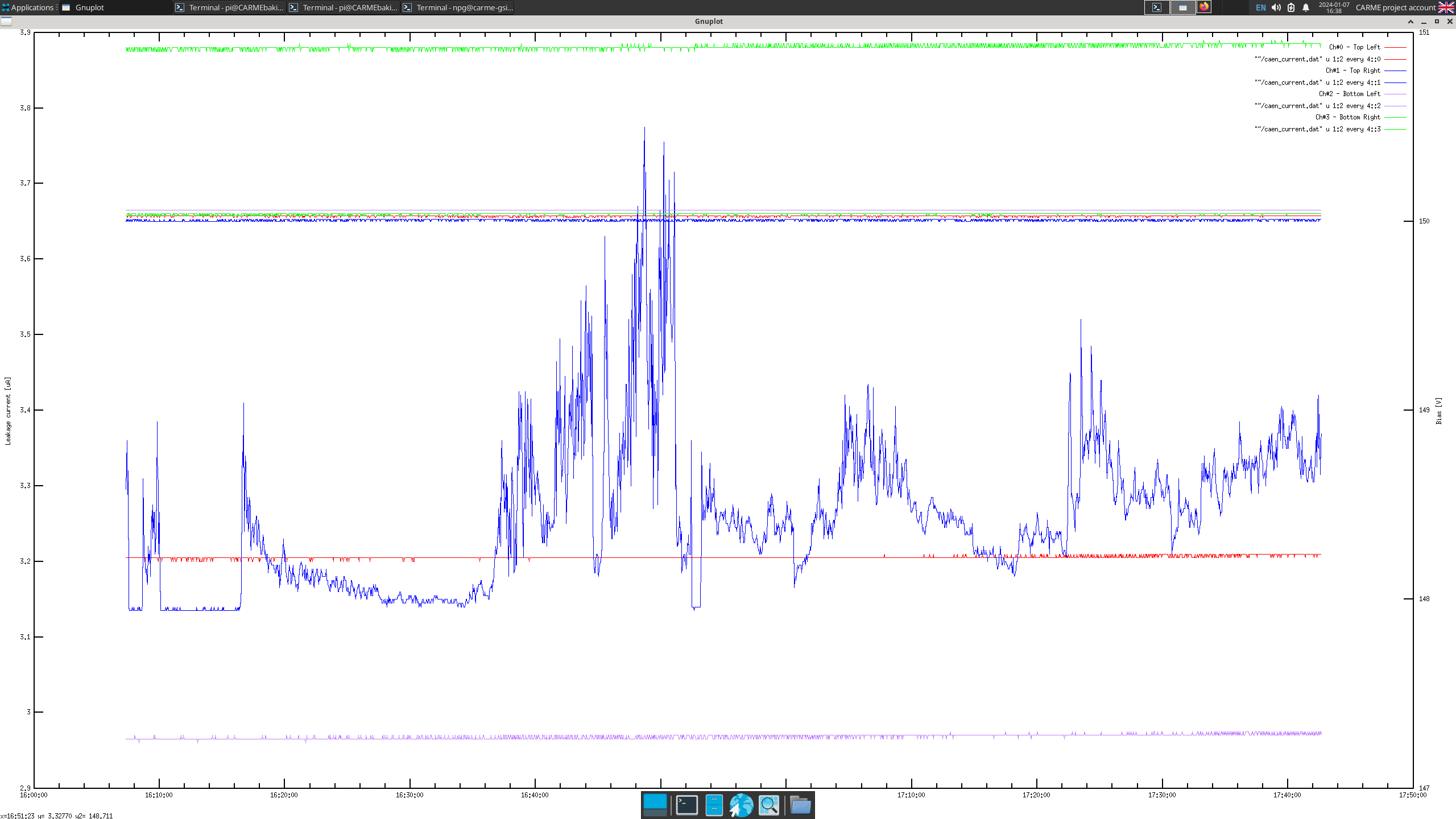Toggle Ch#0 - Top Left legend entry
The height and width of the screenshot is (819, 1456).
point(1354,47)
